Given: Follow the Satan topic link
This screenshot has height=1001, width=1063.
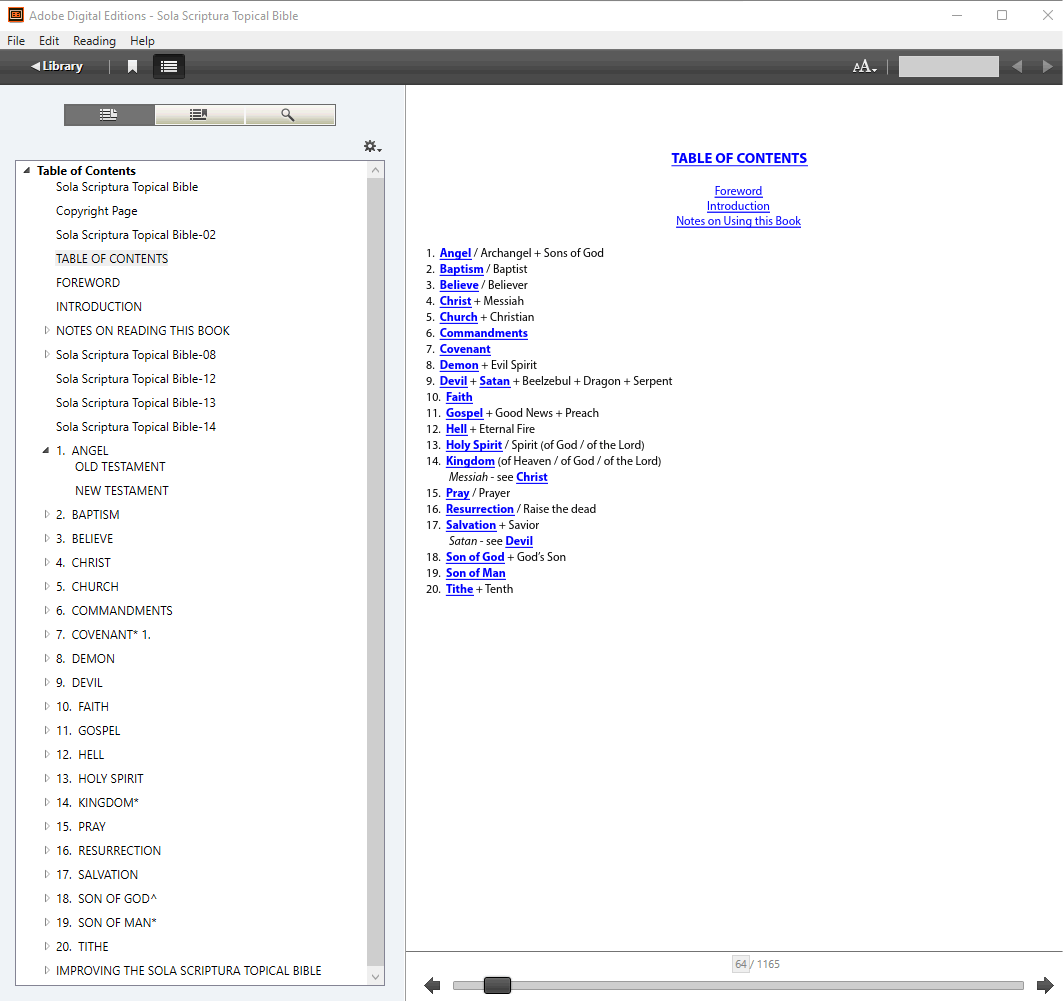Looking at the screenshot, I should 494,381.
